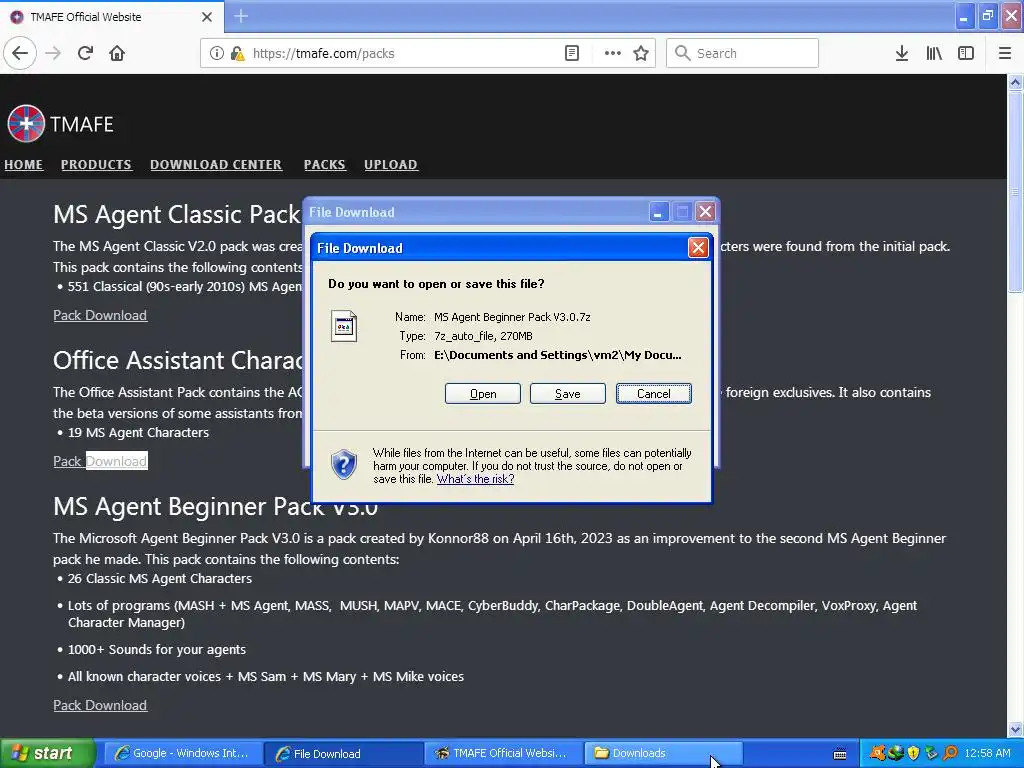The height and width of the screenshot is (768, 1024).
Task: Click the file type icon in the dialog
Action: 344,326
